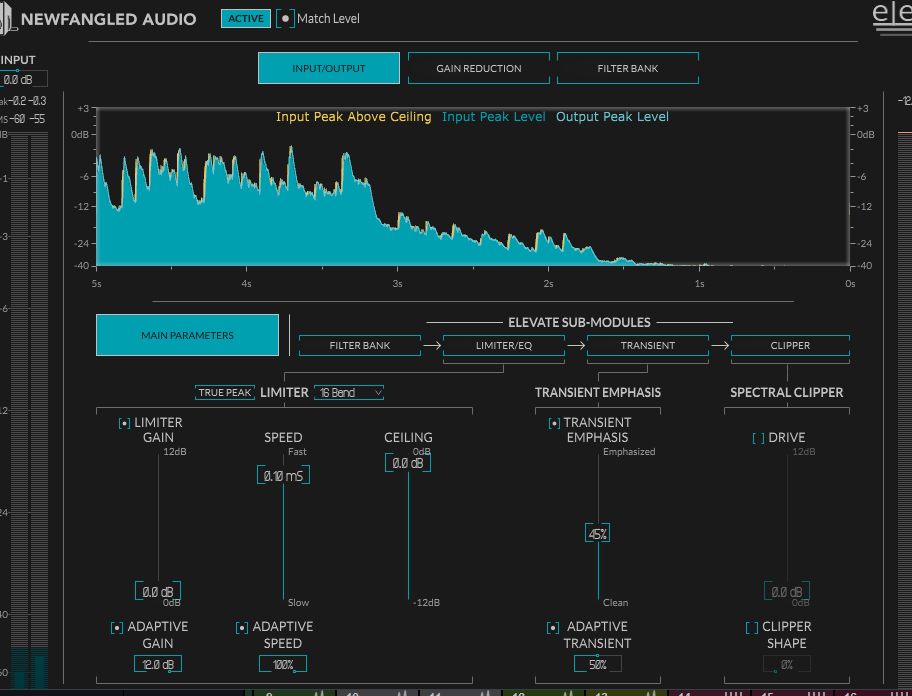Click the arrow between Filter Bank and Limiter/EQ

tap(432, 345)
